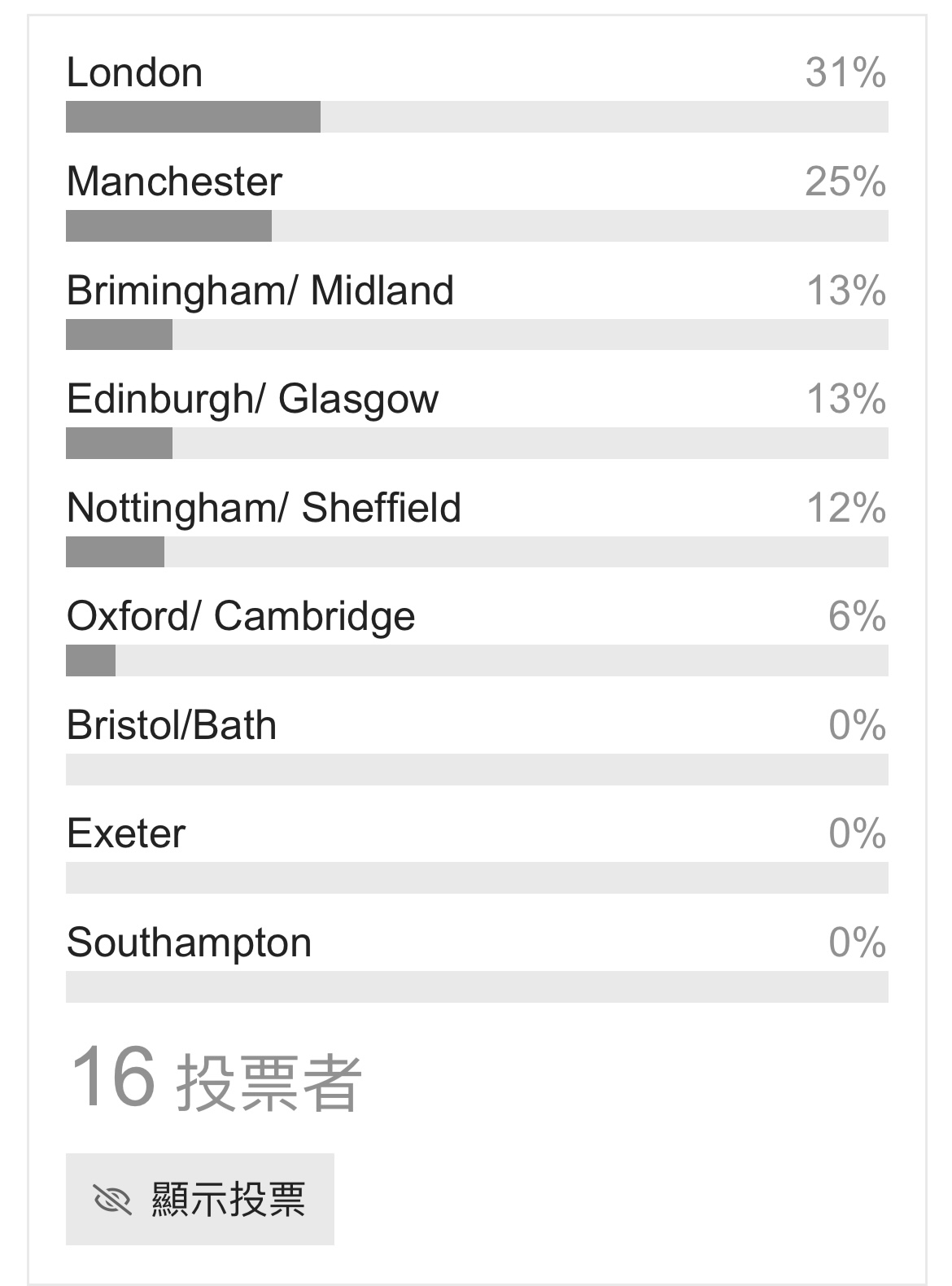Click the 31% percentage for London
Screen dimensions: 952x1286
[x=845, y=72]
